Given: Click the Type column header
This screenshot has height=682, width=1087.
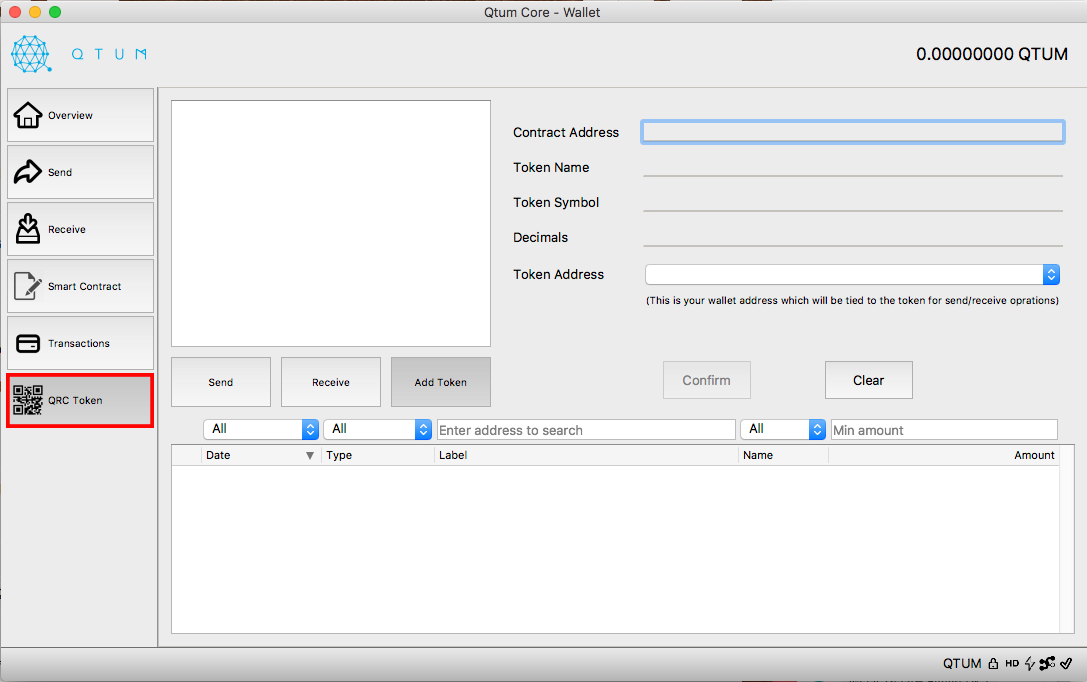Looking at the screenshot, I should [378, 455].
